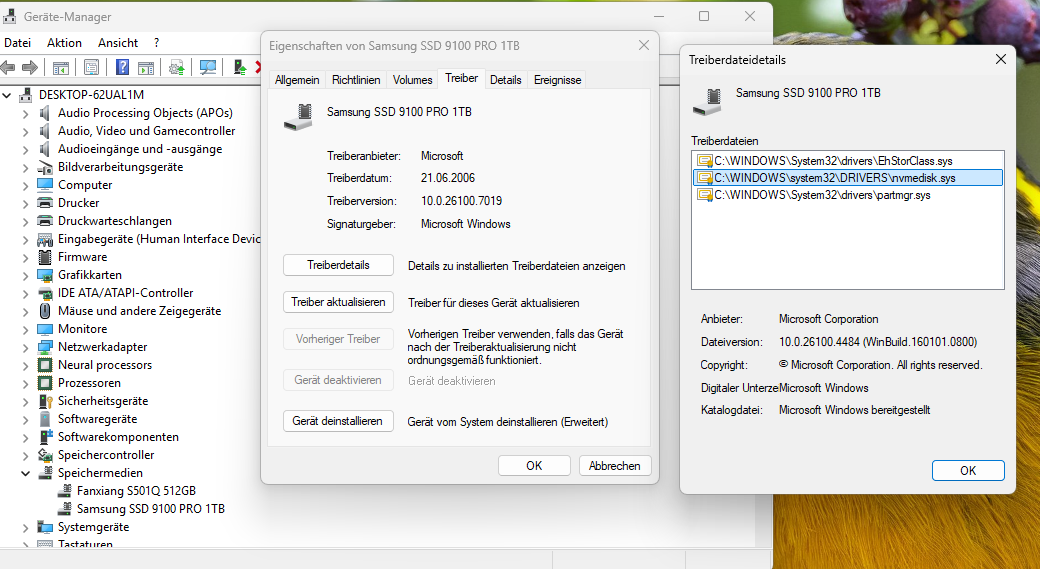The width and height of the screenshot is (1040, 569).
Task: Collapse the DESKTOP-62UAL1M root node
Action: 7,95
